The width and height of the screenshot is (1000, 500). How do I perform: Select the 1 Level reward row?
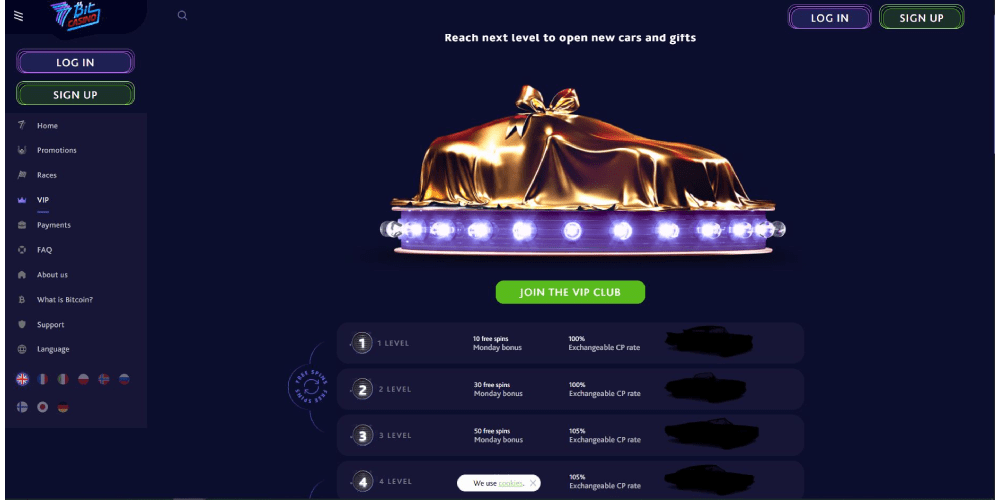tap(570, 343)
